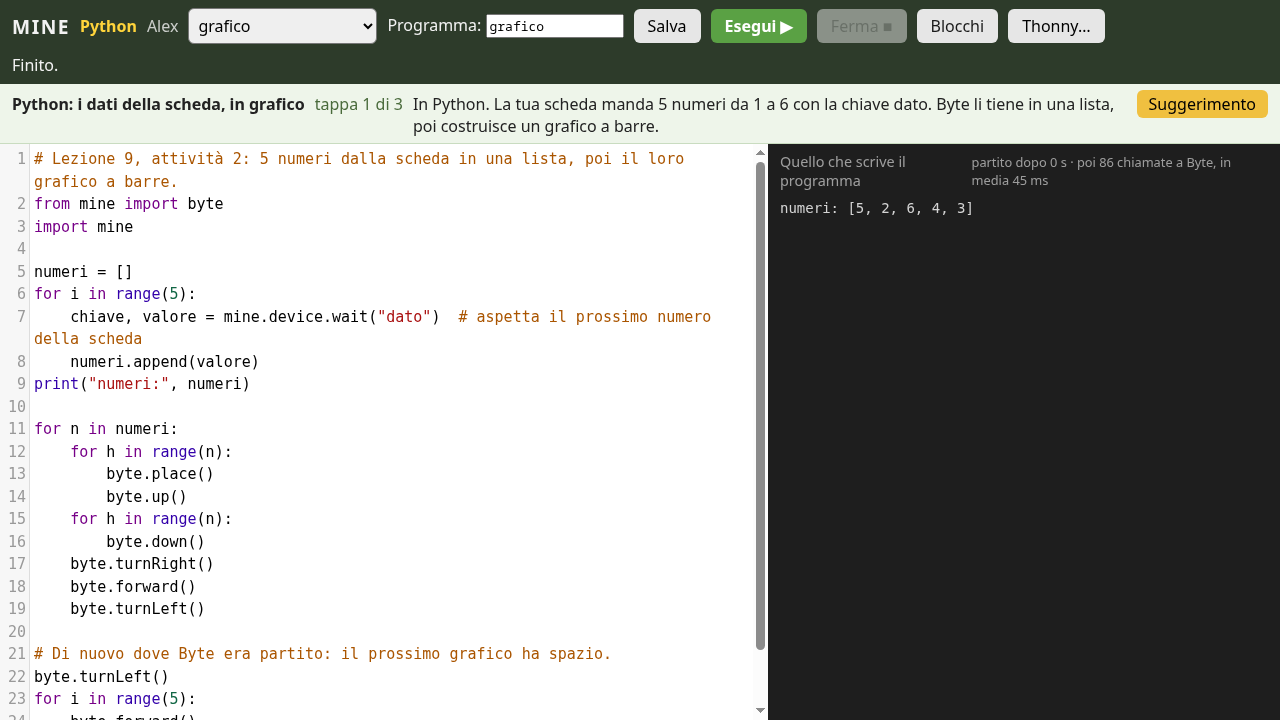Click the task description starting 'In Python. La tua scheda'
This screenshot has width=1280, height=720.
[x=763, y=115]
